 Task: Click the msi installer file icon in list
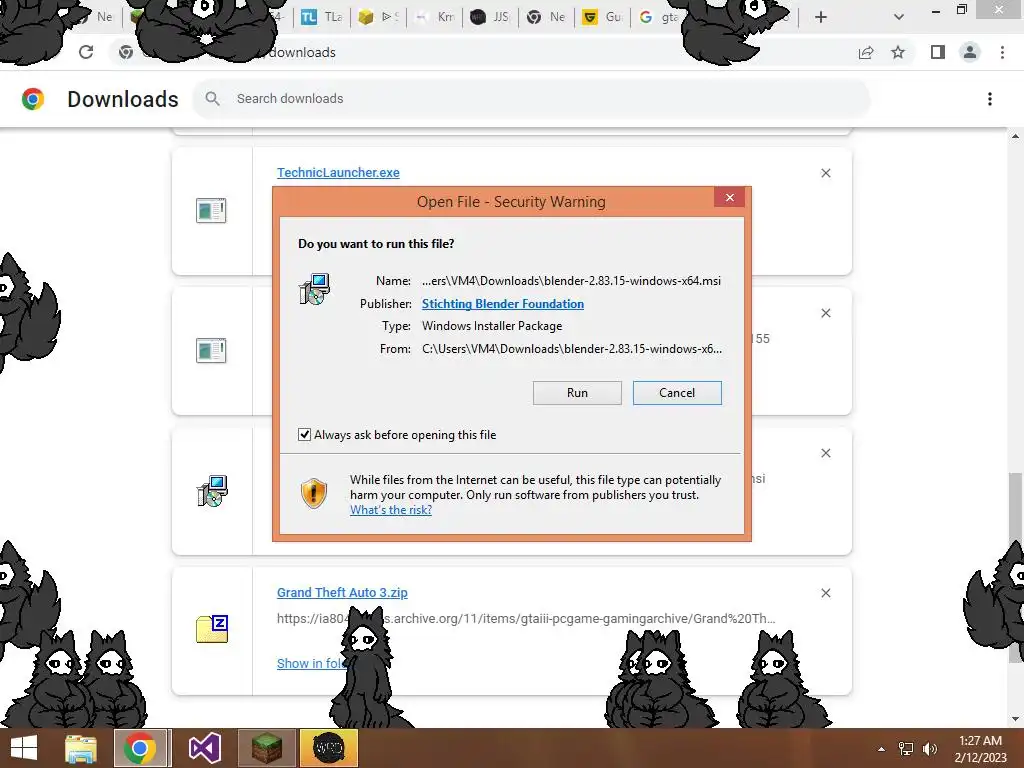pos(212,491)
